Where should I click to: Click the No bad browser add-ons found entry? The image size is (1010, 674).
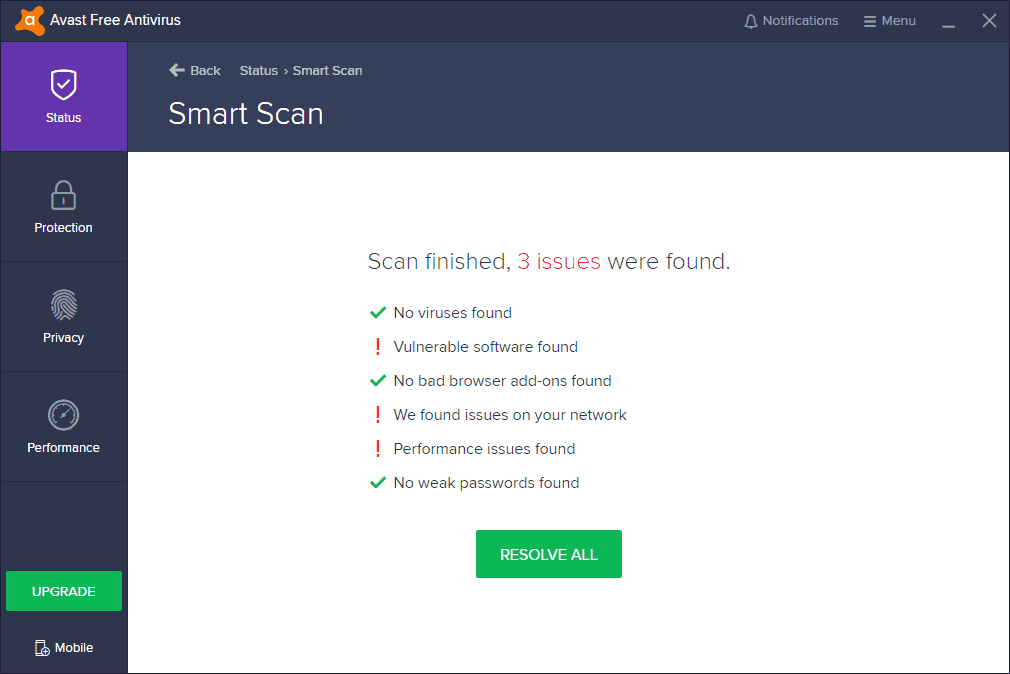[501, 380]
